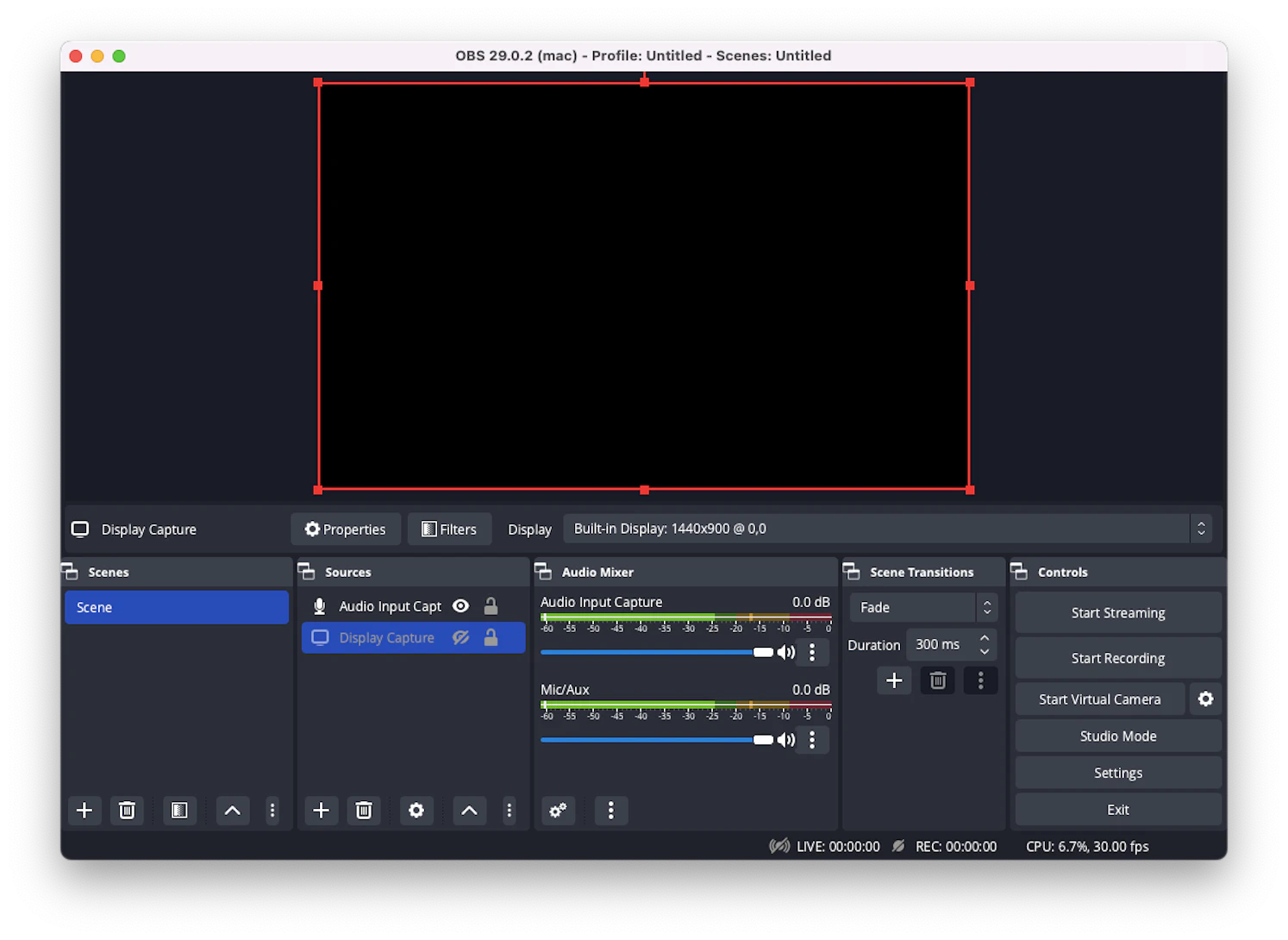Open scene filters icon in Scenes panel
Screen dimensions: 1288x940
[179, 811]
